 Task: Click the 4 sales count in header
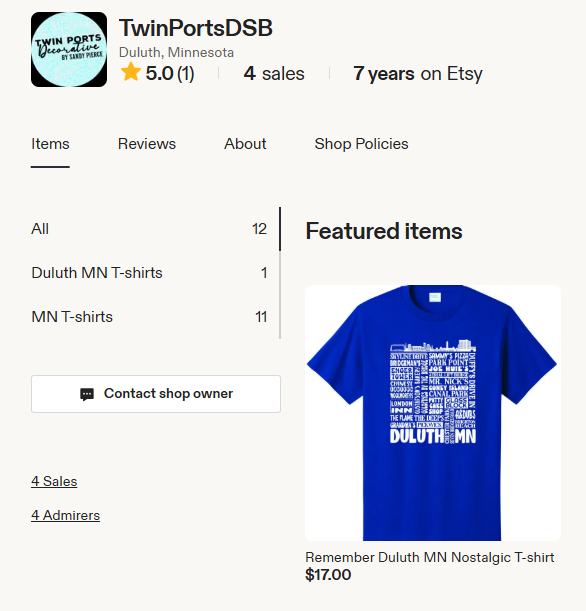tap(274, 73)
